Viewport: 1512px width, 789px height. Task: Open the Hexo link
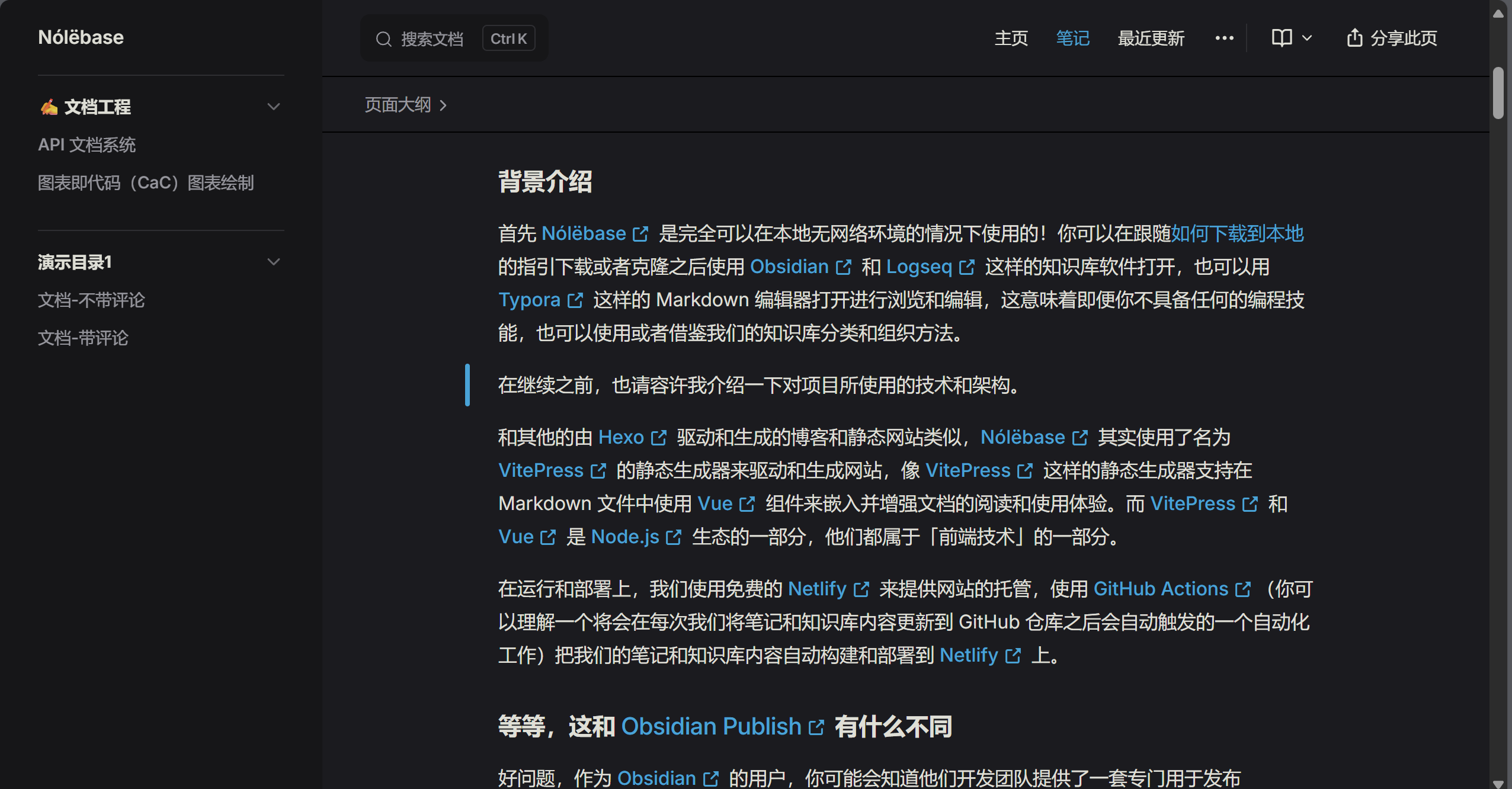pyautogui.click(x=621, y=437)
